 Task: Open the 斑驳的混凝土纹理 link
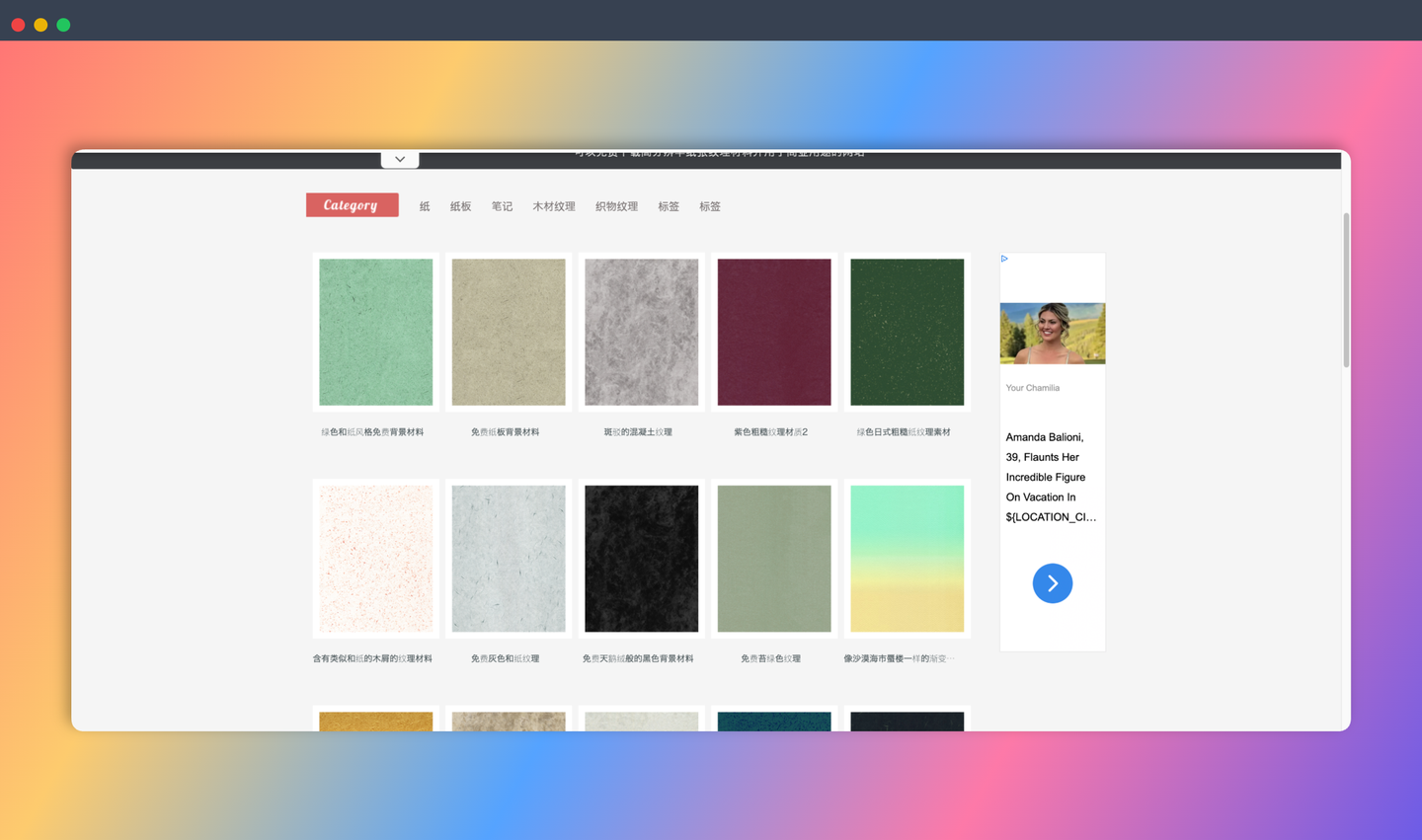[x=638, y=432]
